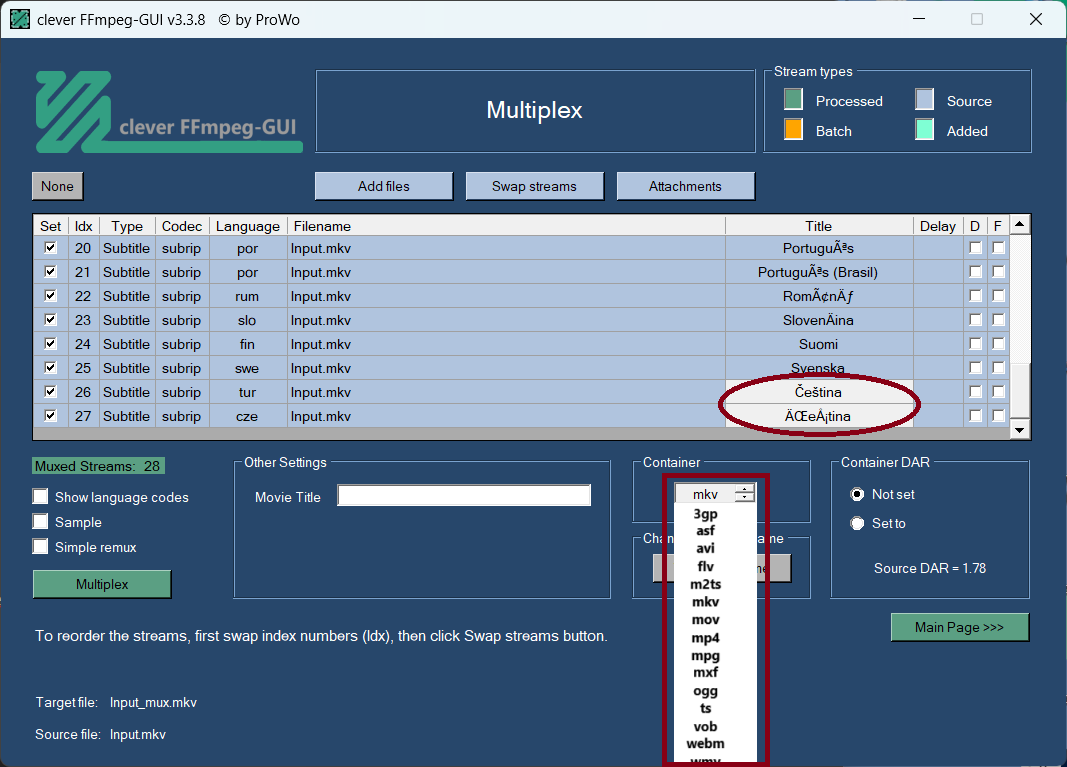Click the Added stream color swatch
1067x767 pixels.
924,129
